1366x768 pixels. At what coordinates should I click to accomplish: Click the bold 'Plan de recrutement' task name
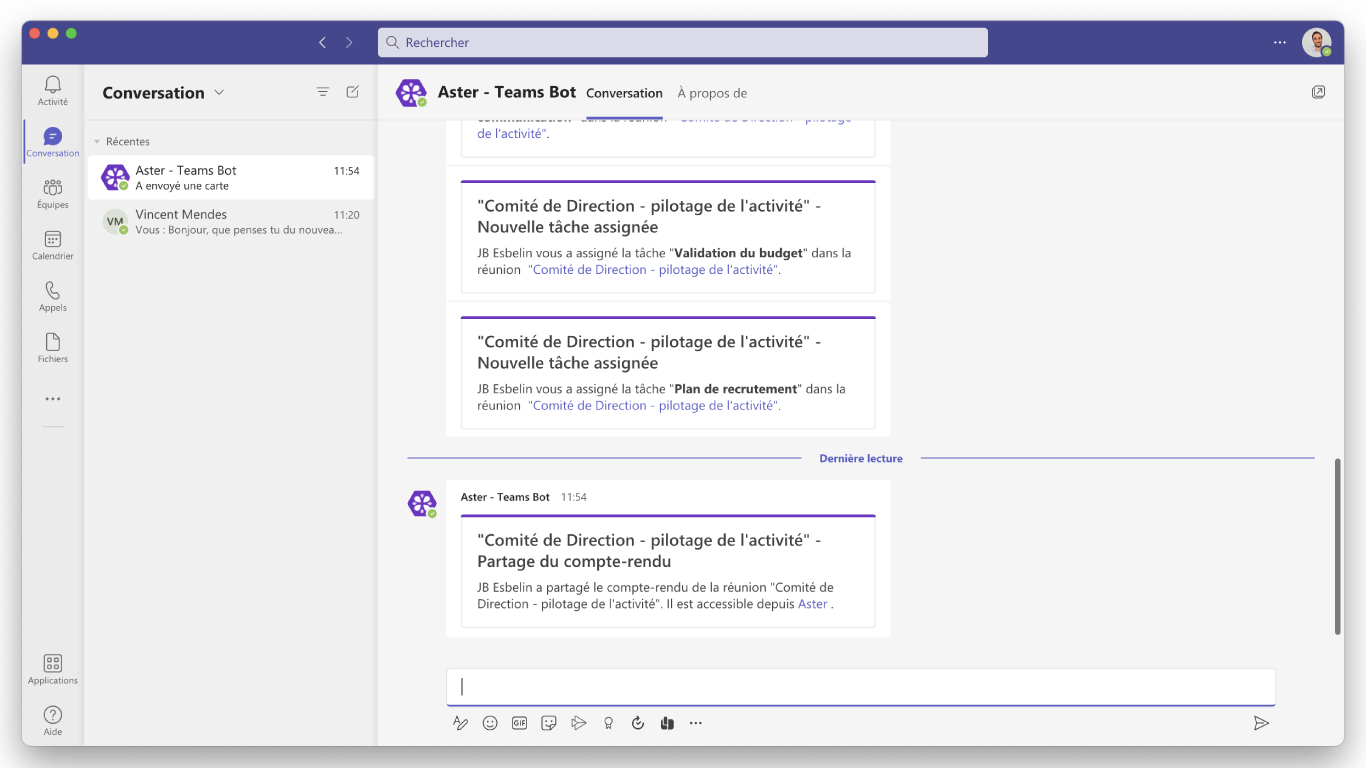pos(736,389)
